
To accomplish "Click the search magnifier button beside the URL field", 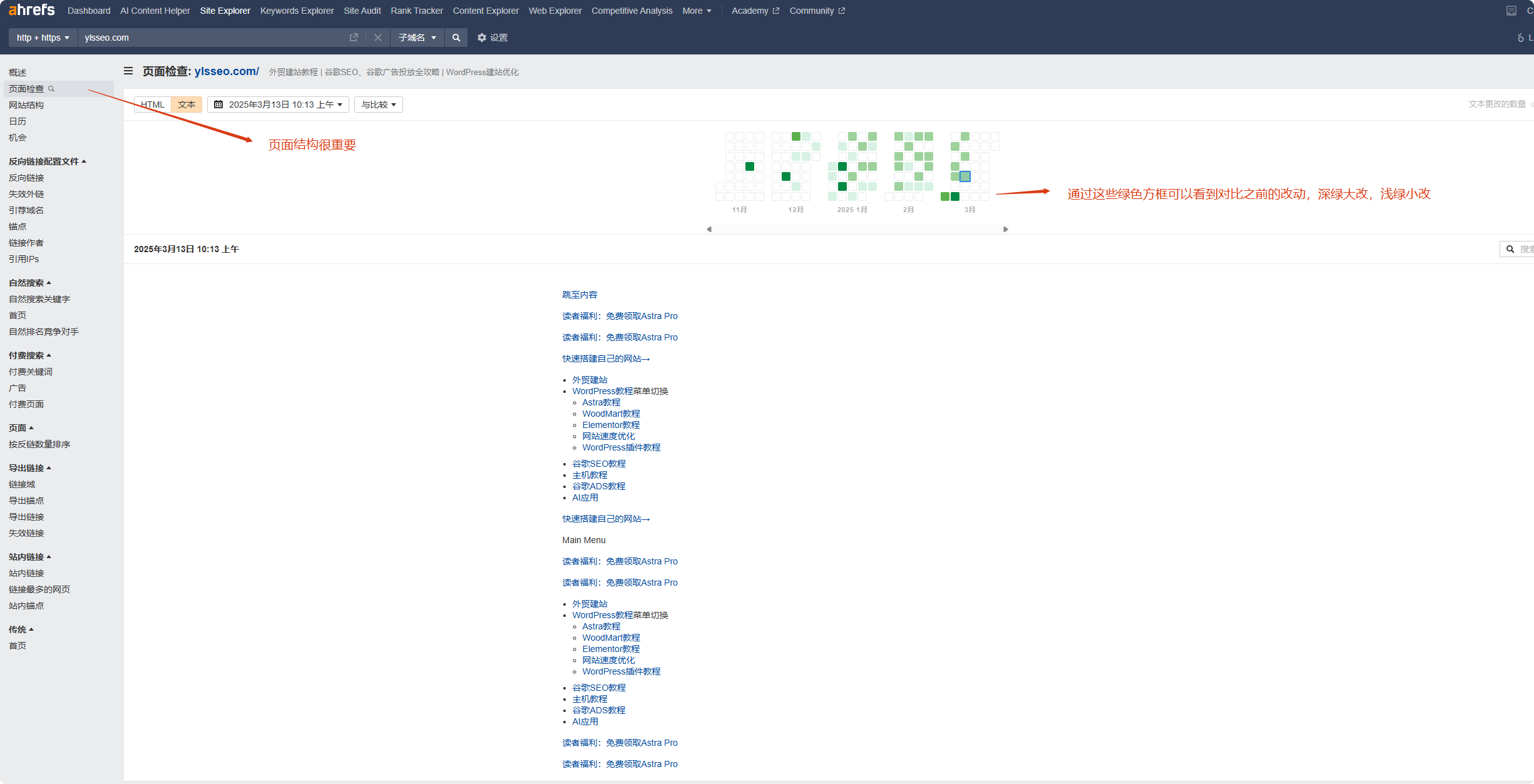I will (456, 38).
